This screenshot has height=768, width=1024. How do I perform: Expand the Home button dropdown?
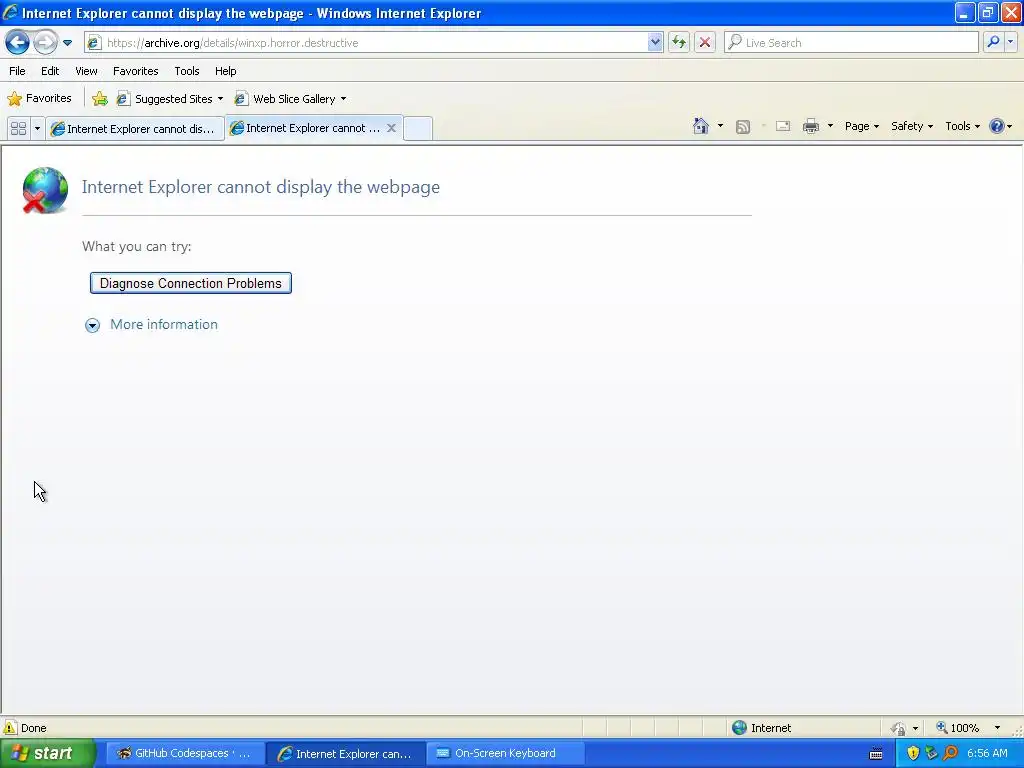click(x=720, y=126)
